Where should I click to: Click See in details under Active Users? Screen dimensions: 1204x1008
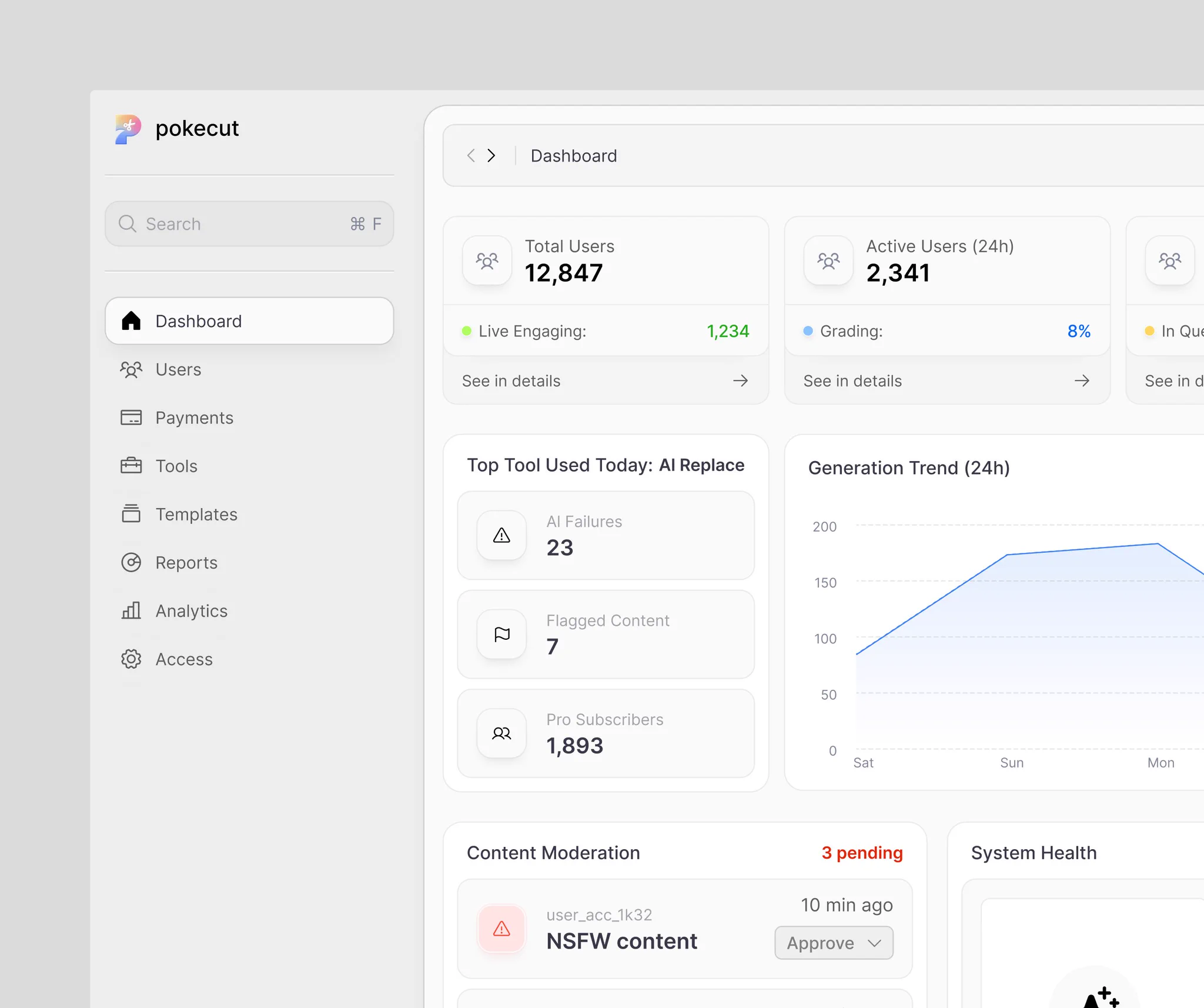[x=852, y=380]
